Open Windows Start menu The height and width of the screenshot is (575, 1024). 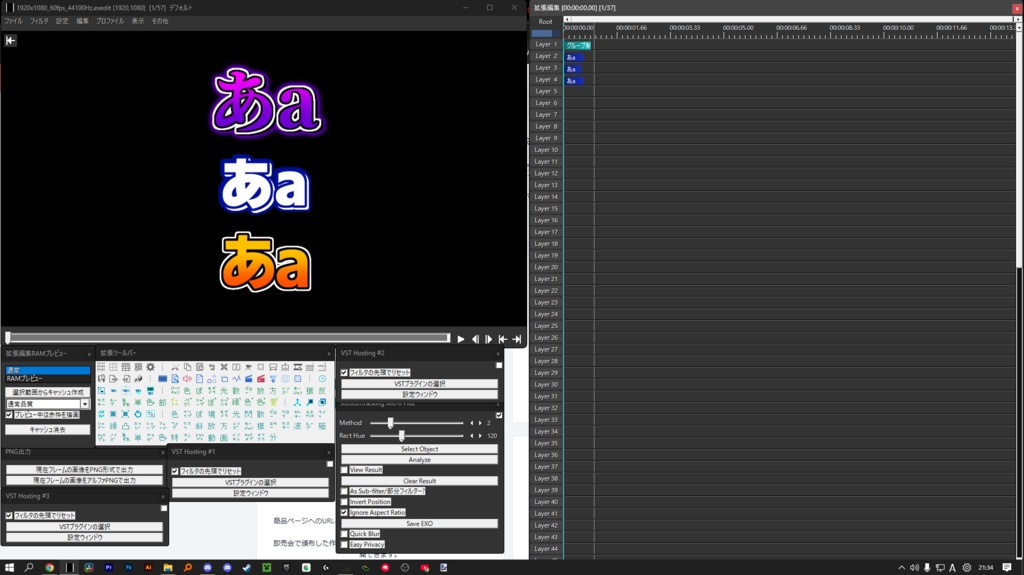point(9,567)
